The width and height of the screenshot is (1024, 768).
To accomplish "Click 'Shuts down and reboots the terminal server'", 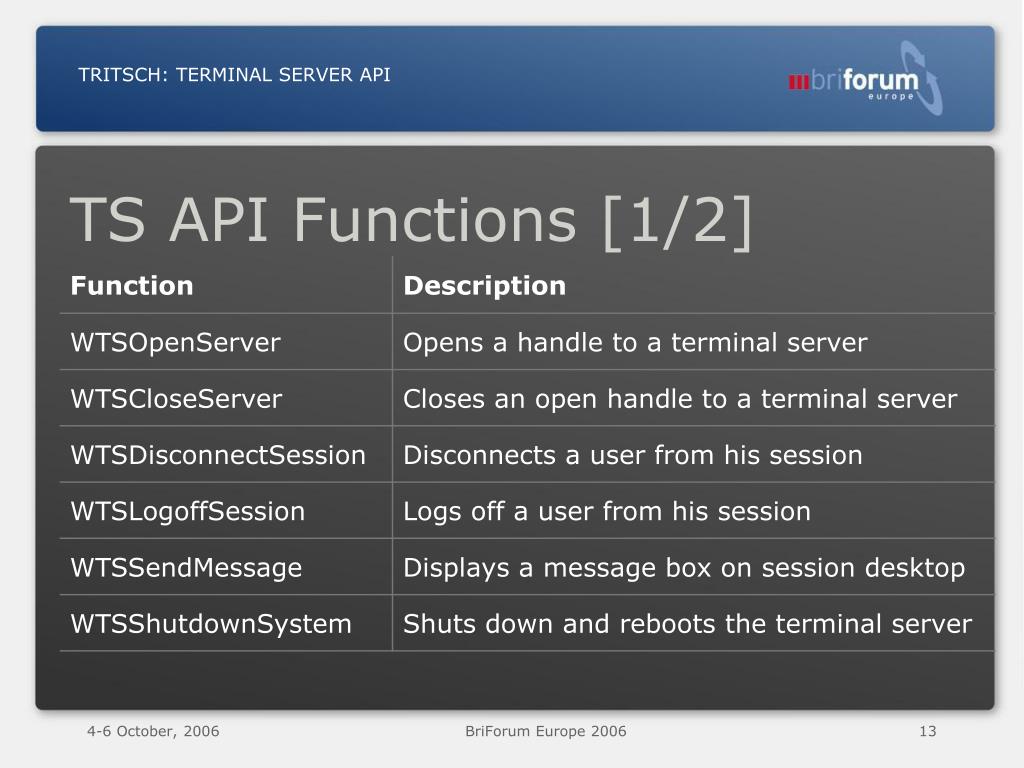I will [687, 624].
